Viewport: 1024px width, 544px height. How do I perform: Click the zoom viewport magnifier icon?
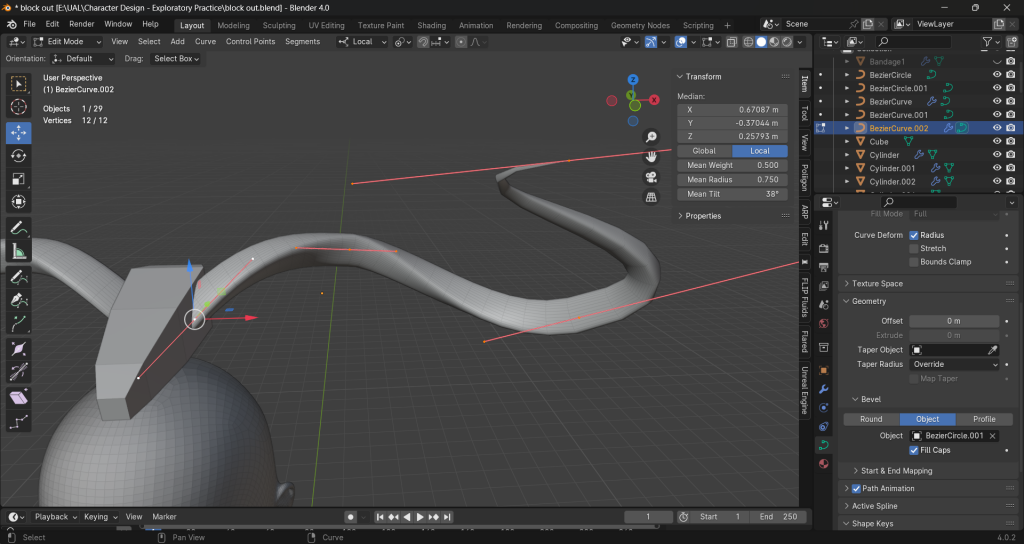coord(651,137)
